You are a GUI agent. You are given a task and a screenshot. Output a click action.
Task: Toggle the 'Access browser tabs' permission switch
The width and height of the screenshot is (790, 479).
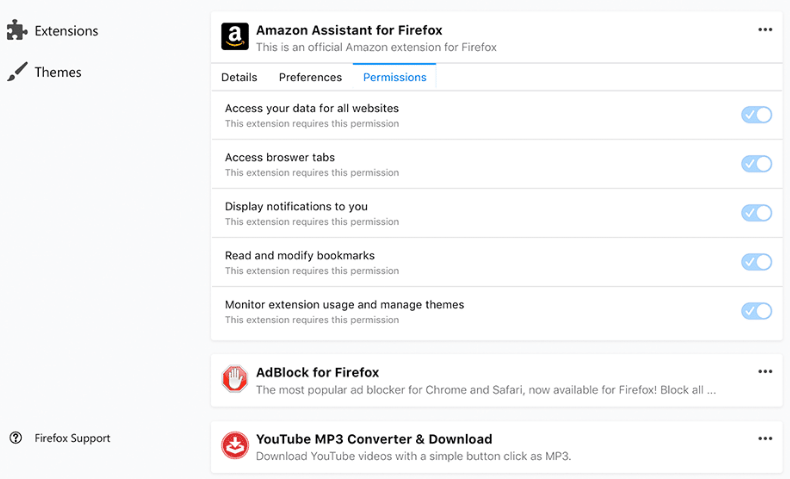[x=756, y=164]
